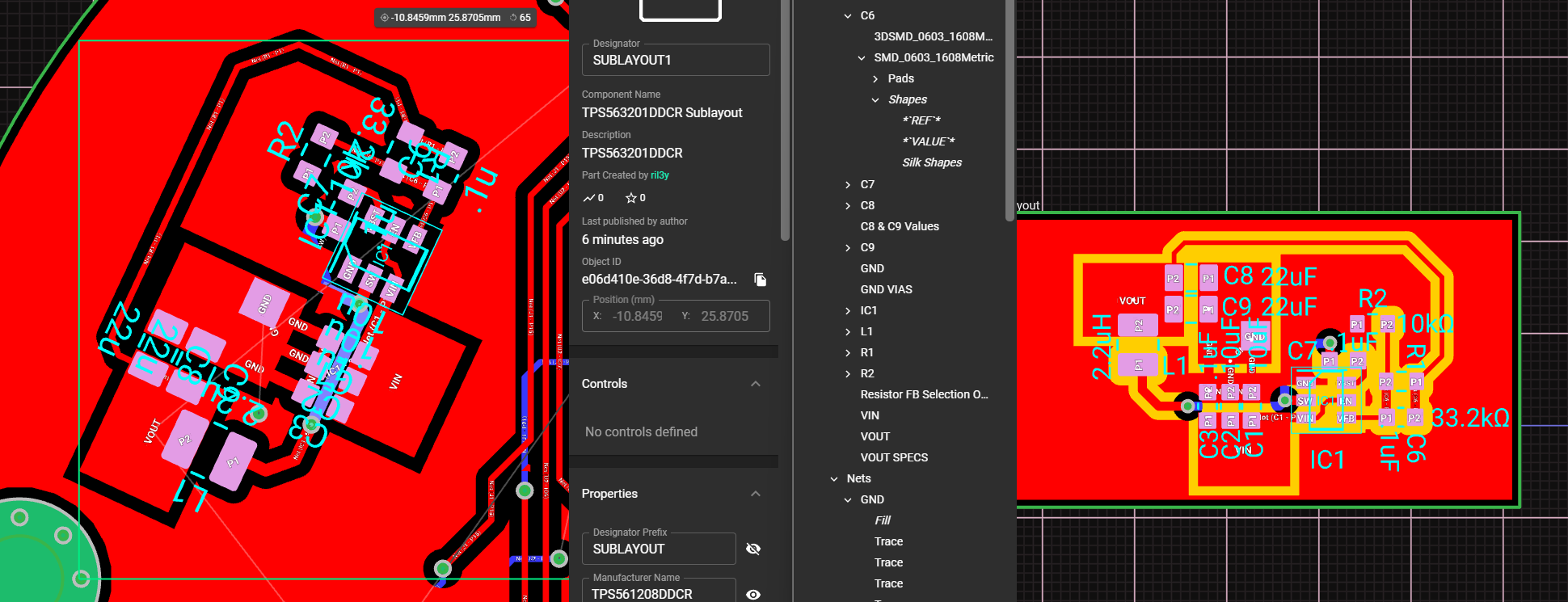Select the Fill item under GND net
Viewport: 1568px width, 602px height.
(882, 520)
